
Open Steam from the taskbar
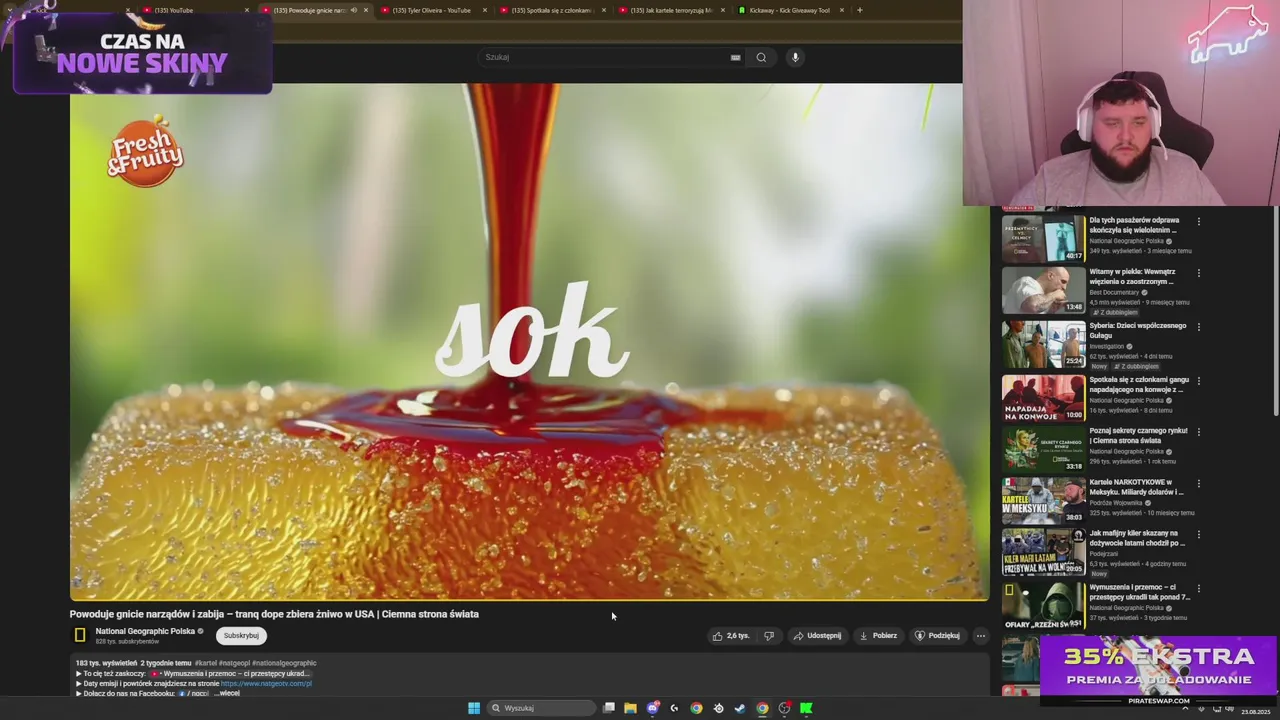tap(740, 708)
